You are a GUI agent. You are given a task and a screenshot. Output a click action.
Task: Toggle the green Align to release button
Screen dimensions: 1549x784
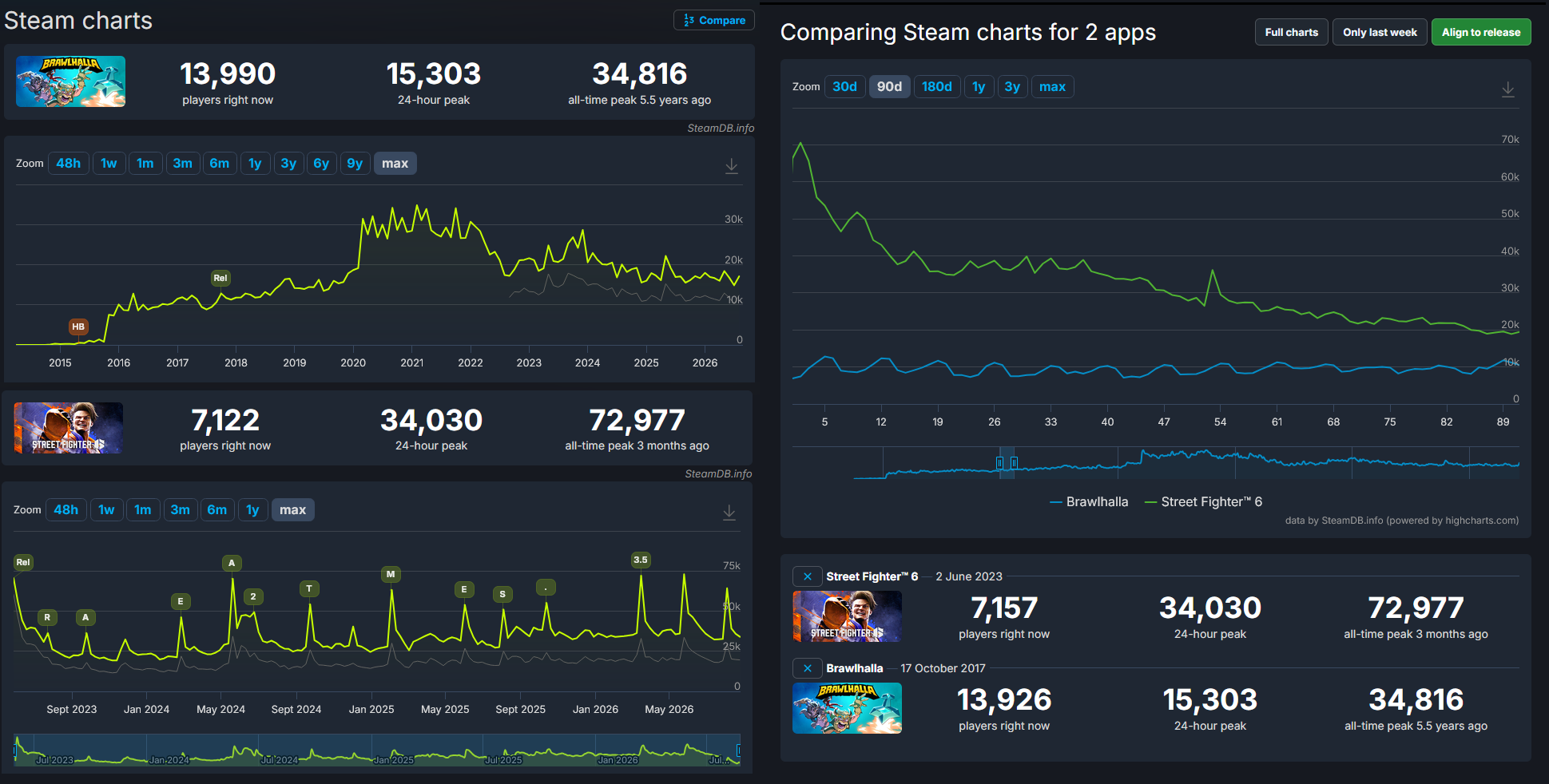point(1481,33)
